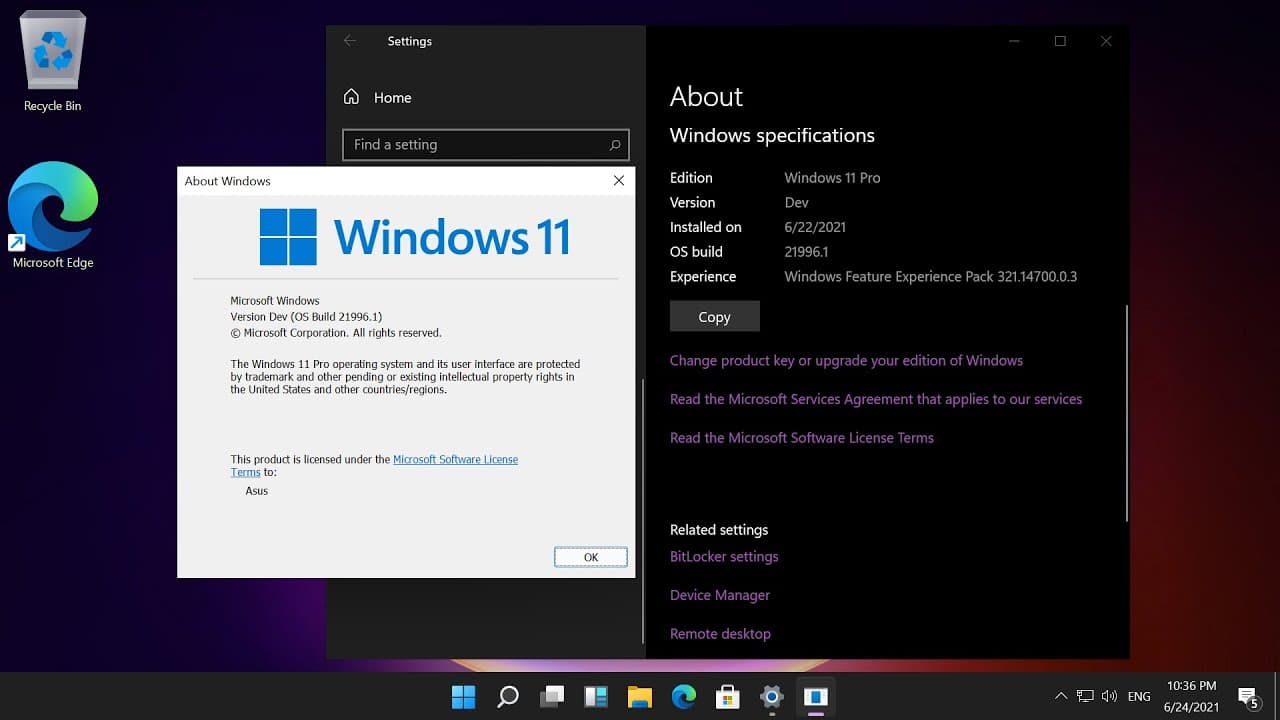
Task: Open the volume speaker icon in the tray
Action: coord(1109,696)
